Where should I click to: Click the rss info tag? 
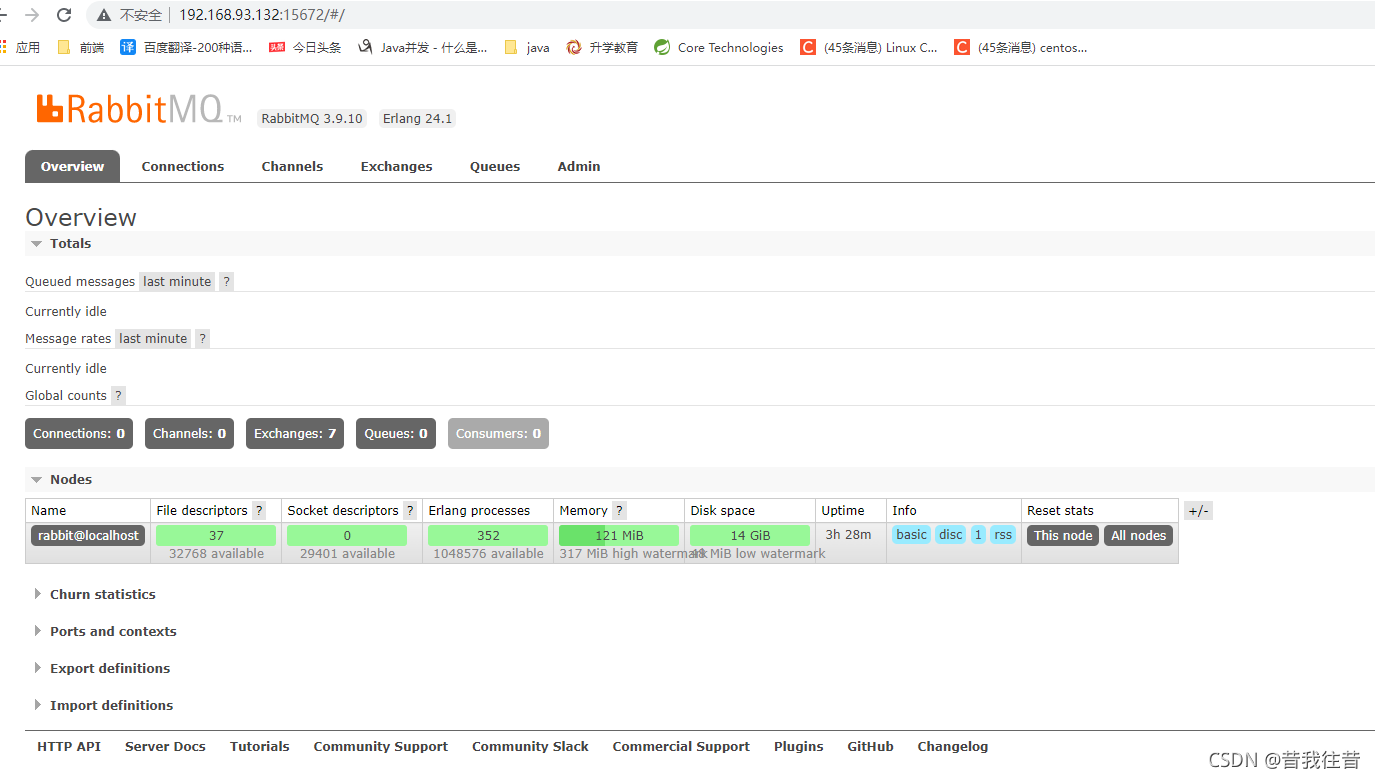pyautogui.click(x=1003, y=535)
